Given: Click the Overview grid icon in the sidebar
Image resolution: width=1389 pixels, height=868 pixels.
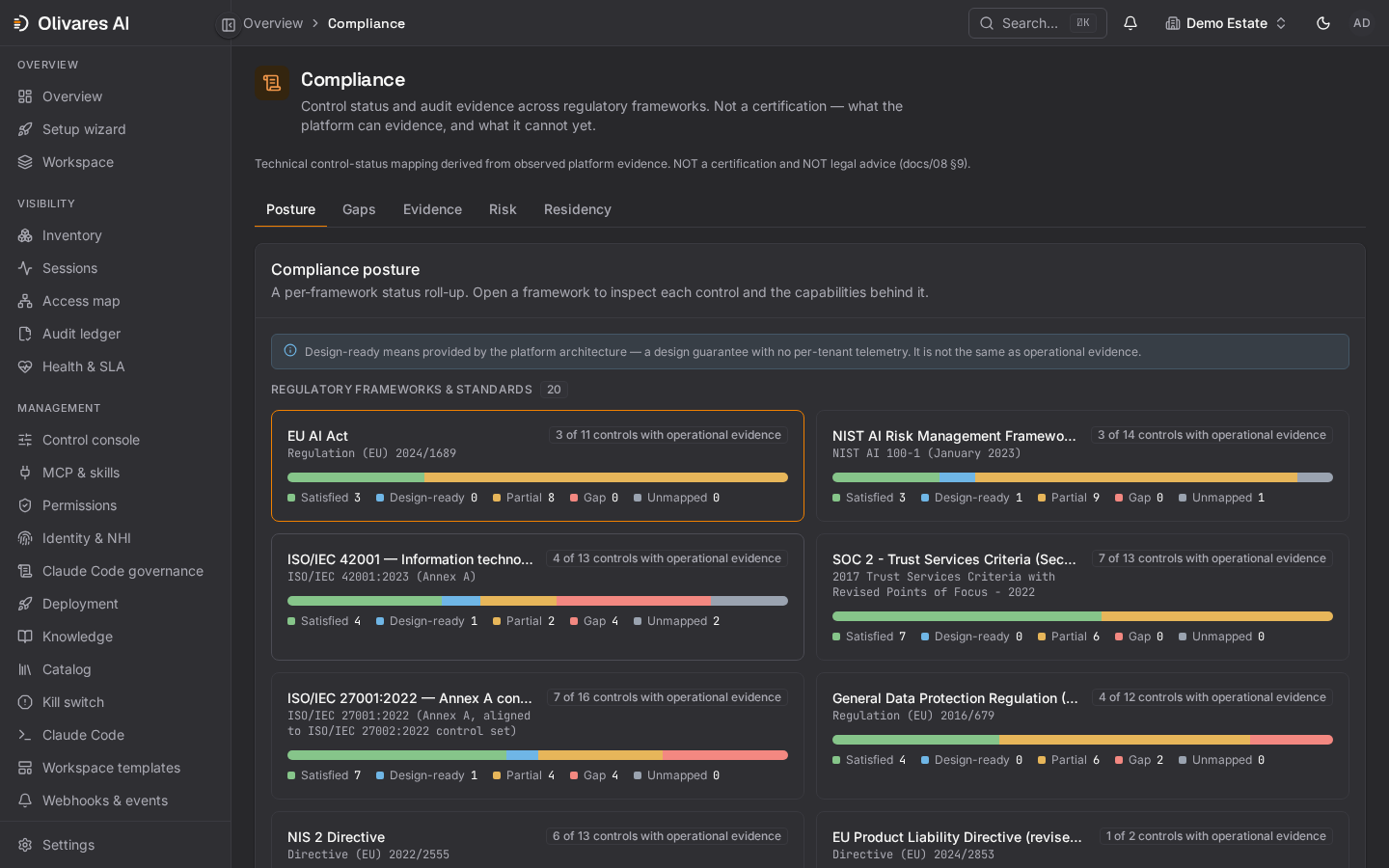Looking at the screenshot, I should [x=25, y=96].
